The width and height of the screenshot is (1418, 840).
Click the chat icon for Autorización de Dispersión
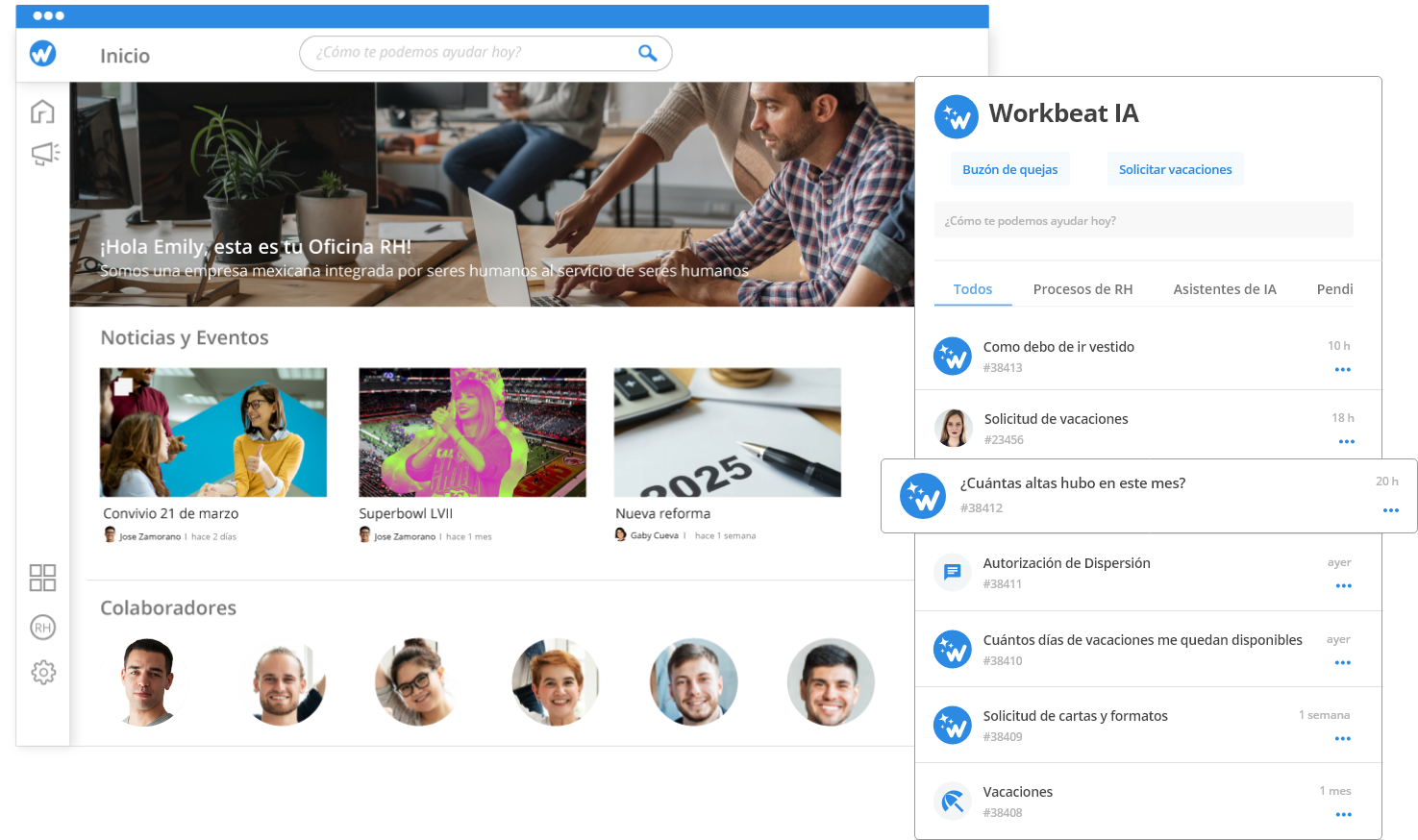953,572
